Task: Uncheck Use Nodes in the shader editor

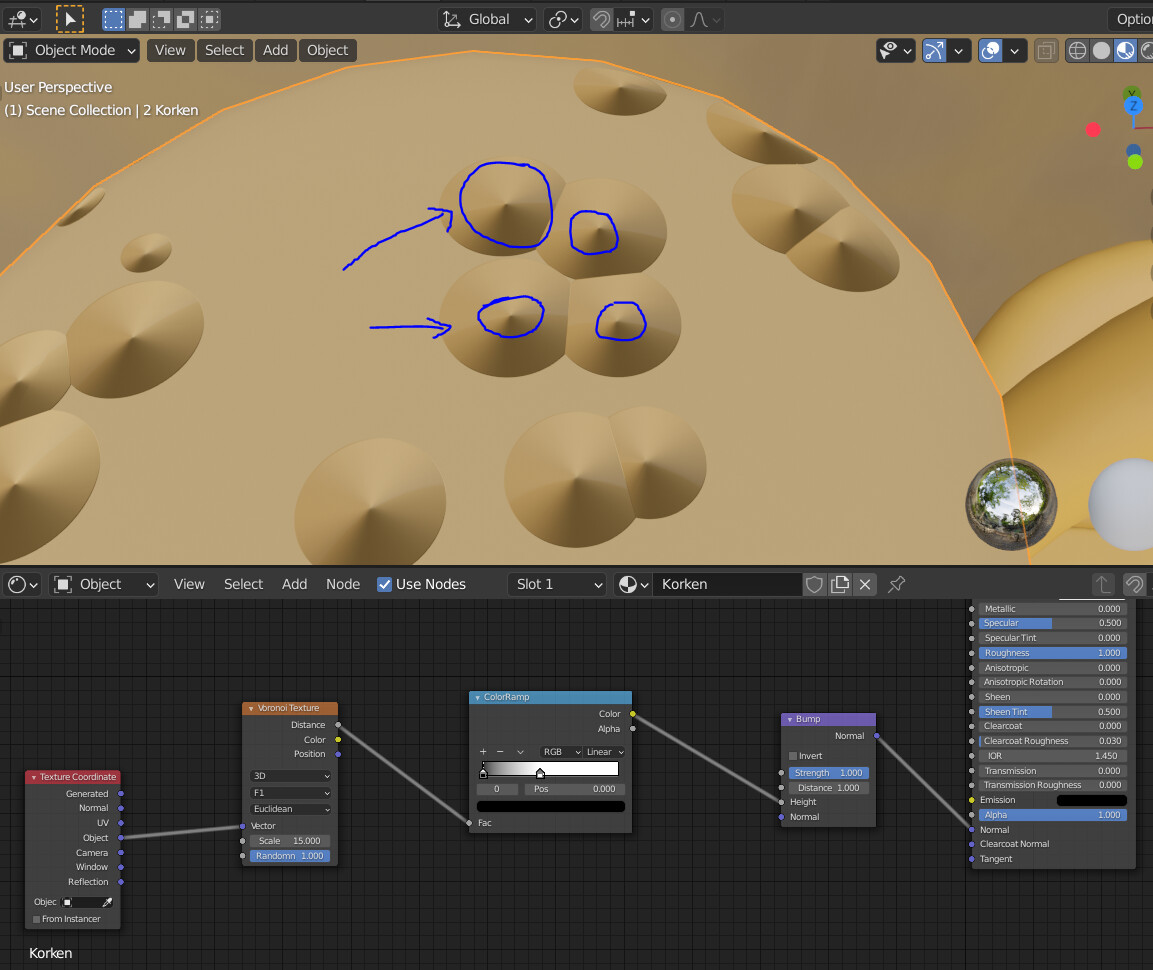Action: [x=385, y=584]
